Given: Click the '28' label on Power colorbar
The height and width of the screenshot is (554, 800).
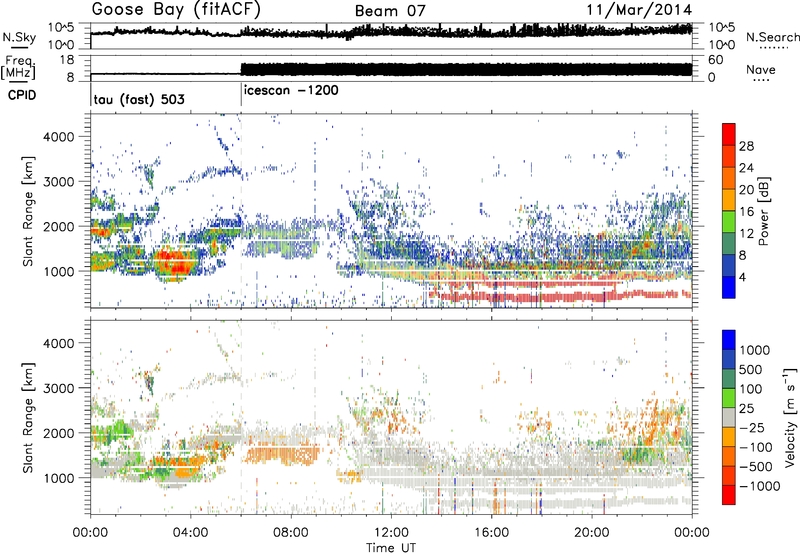Looking at the screenshot, I should tap(746, 146).
